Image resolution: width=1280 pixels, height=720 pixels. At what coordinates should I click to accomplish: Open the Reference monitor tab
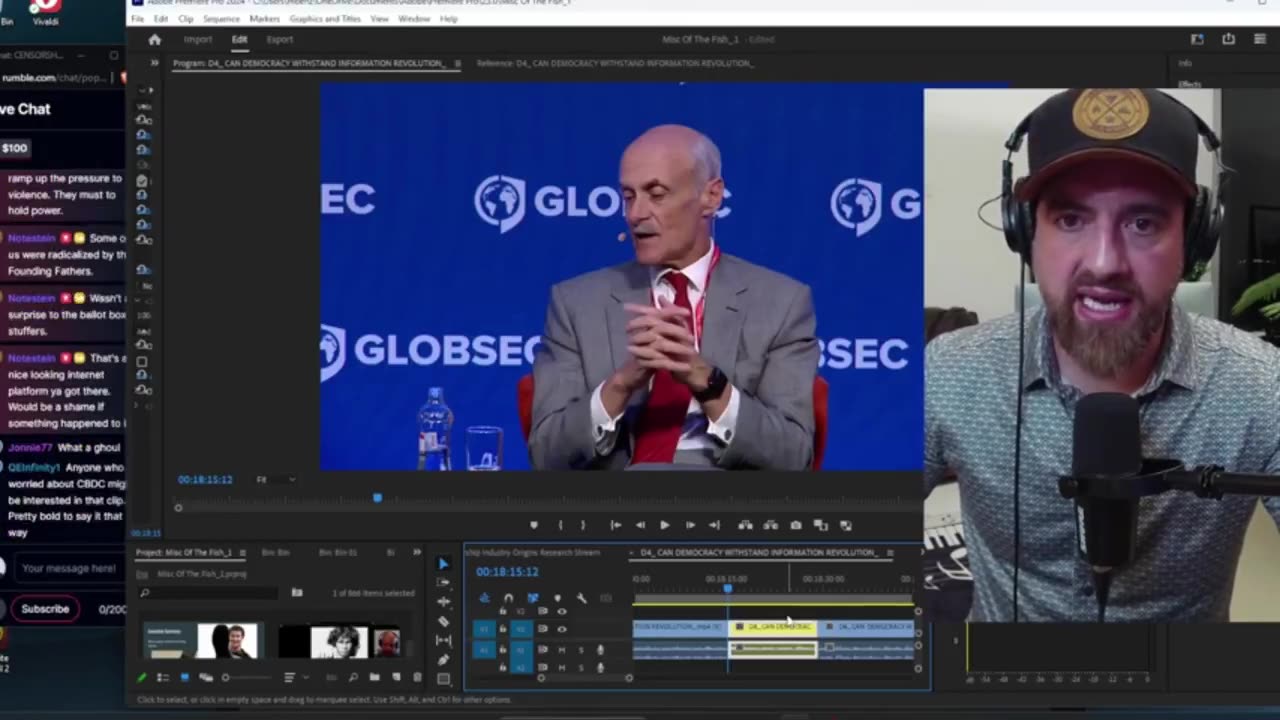pyautogui.click(x=615, y=63)
